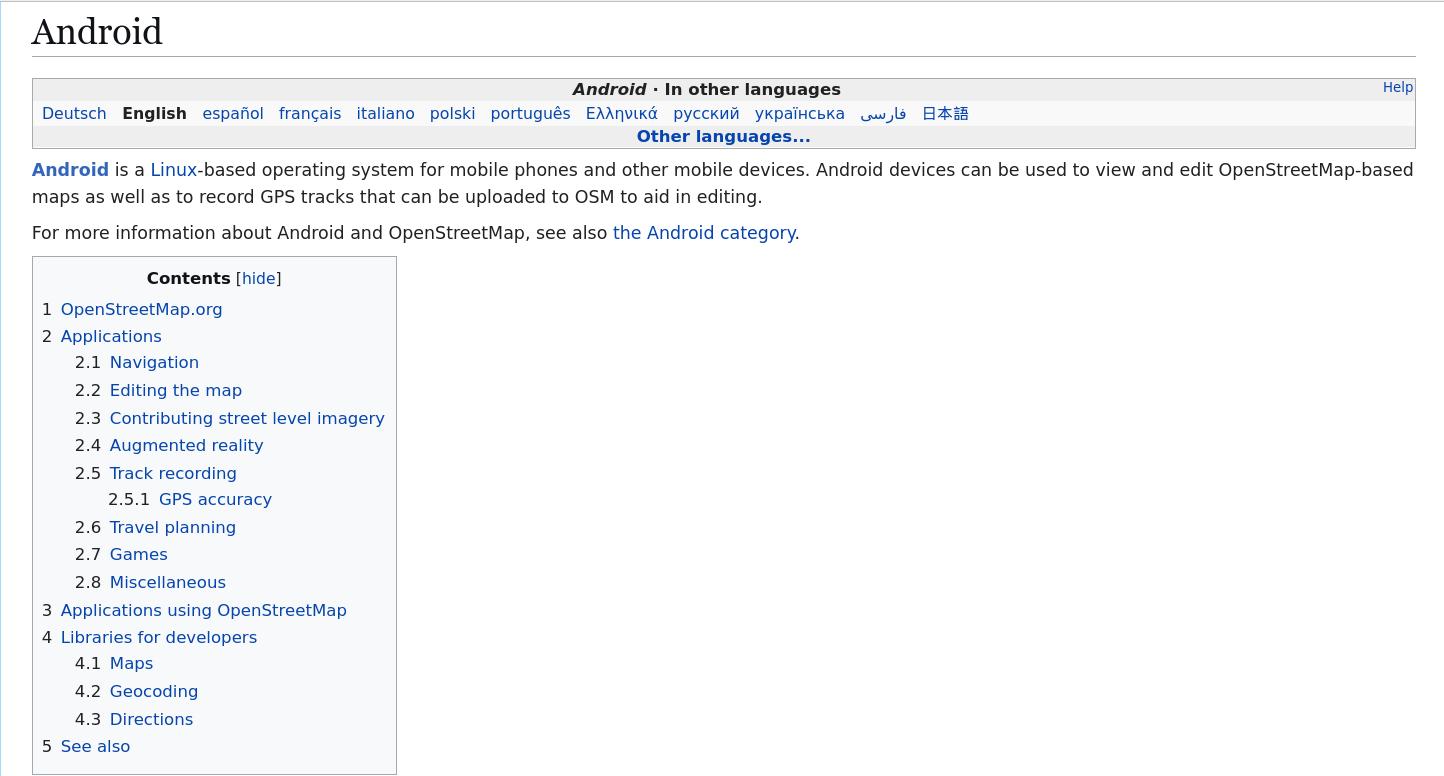Switch to the français language version
Image resolution: width=1444 pixels, height=776 pixels.
point(310,114)
